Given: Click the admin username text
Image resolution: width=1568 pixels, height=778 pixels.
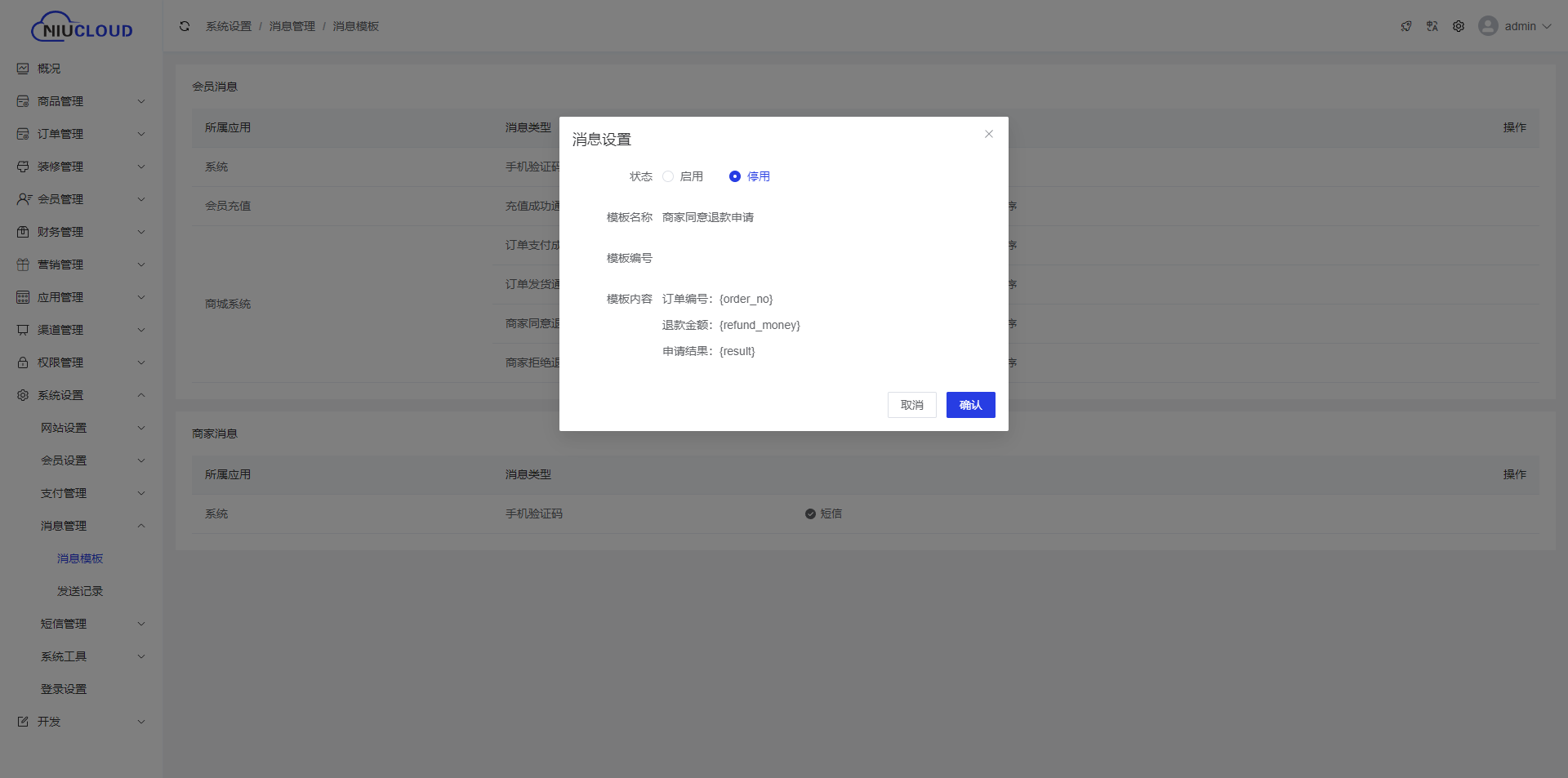Looking at the screenshot, I should tap(1521, 26).
